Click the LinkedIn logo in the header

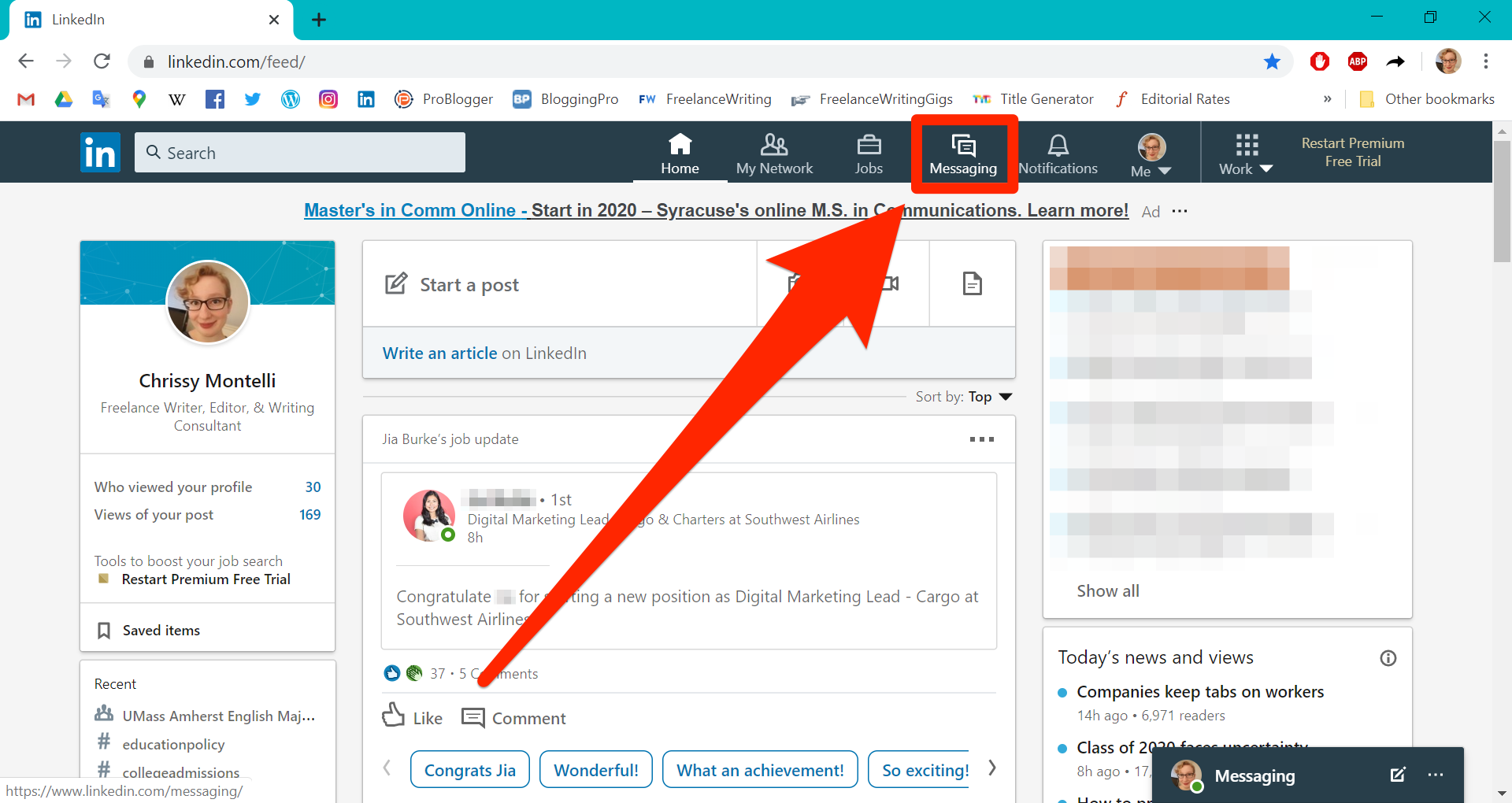(x=100, y=153)
